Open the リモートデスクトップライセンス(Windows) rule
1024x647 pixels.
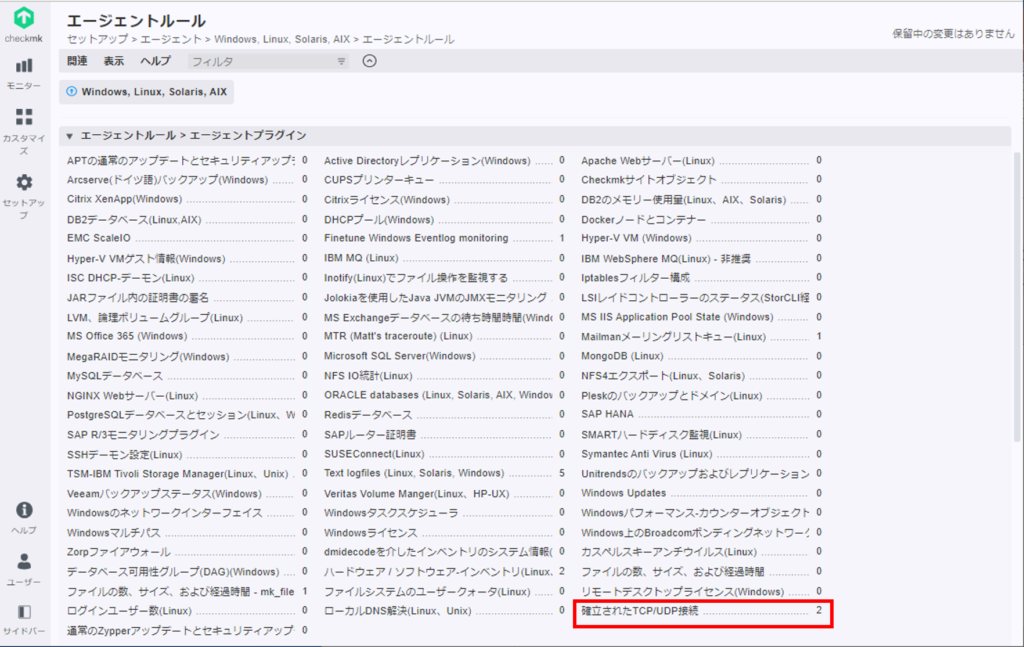click(x=682, y=592)
